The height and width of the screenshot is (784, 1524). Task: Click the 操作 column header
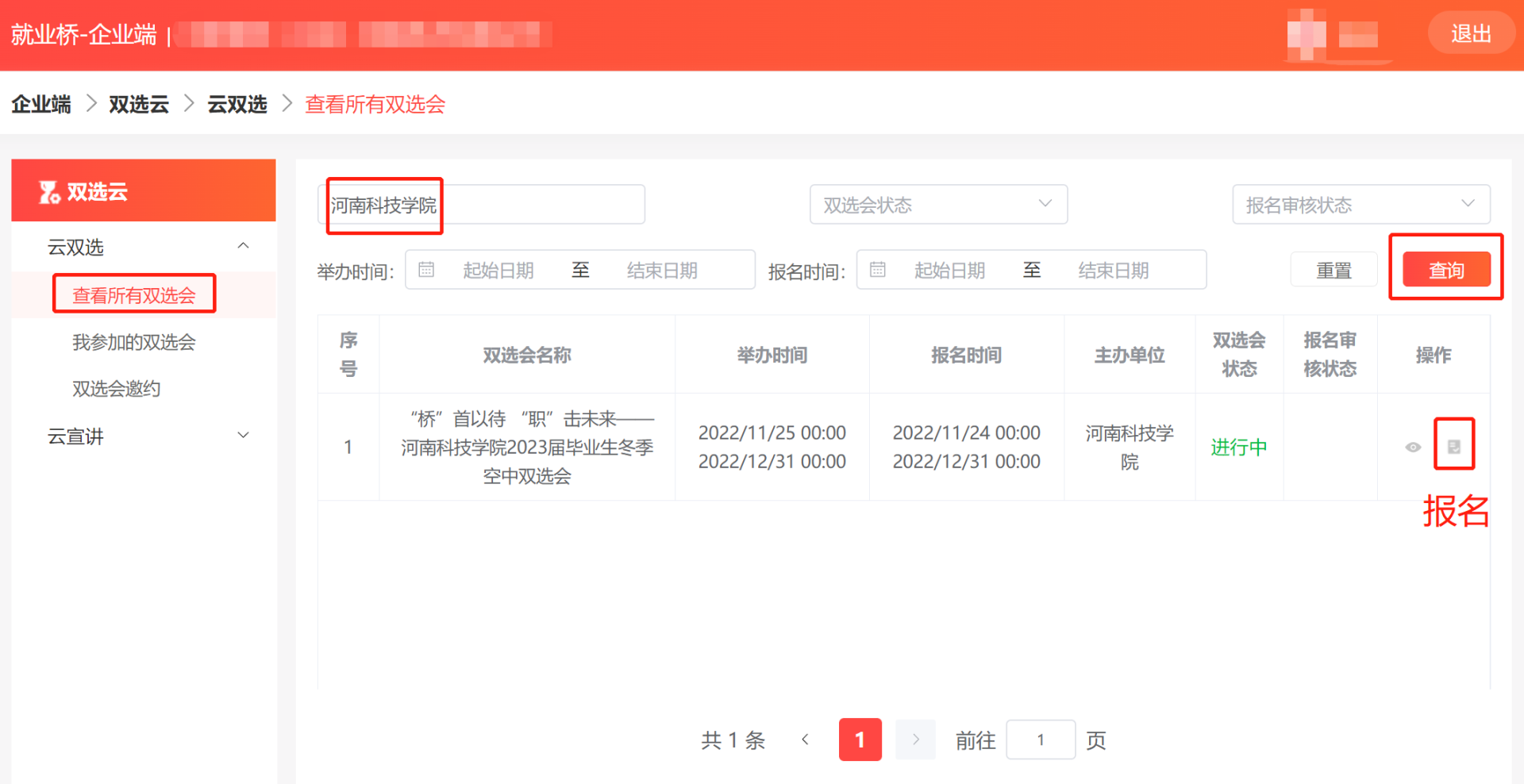coord(1434,355)
